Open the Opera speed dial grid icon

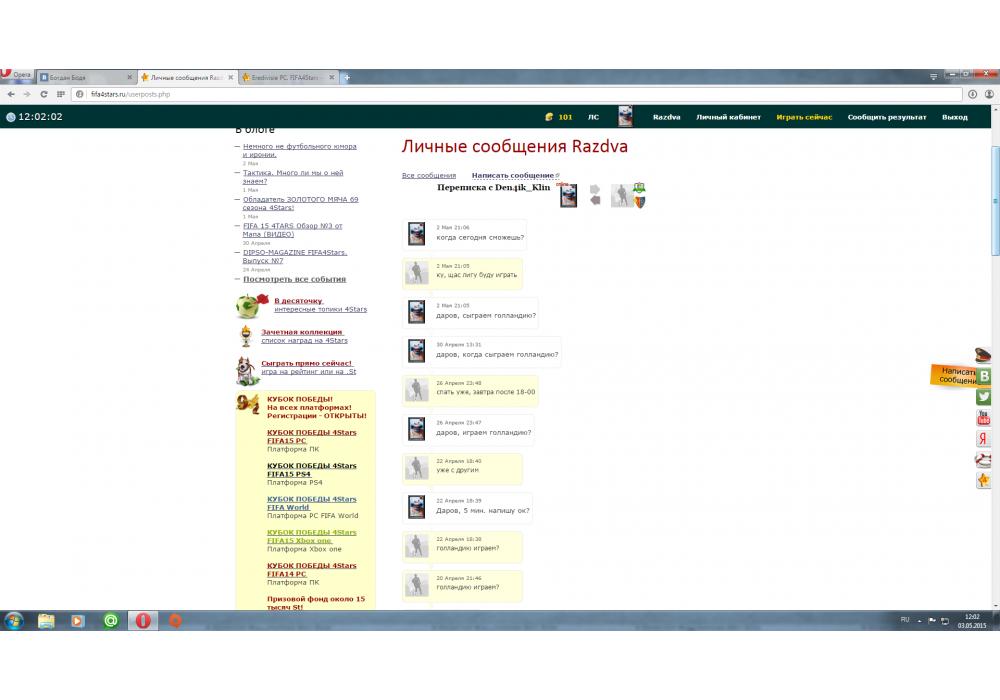(x=61, y=94)
